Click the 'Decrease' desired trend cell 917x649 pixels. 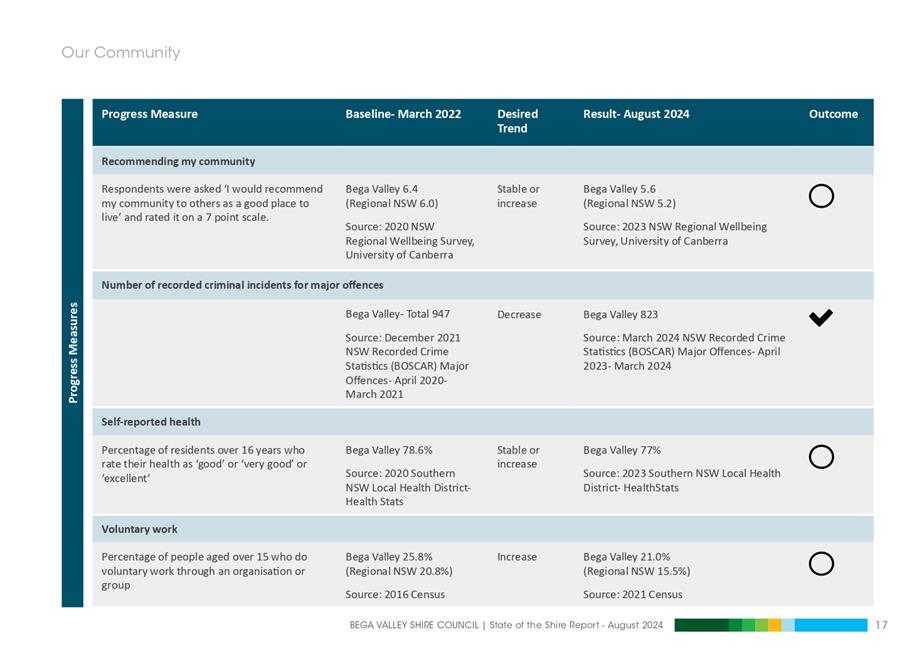519,315
